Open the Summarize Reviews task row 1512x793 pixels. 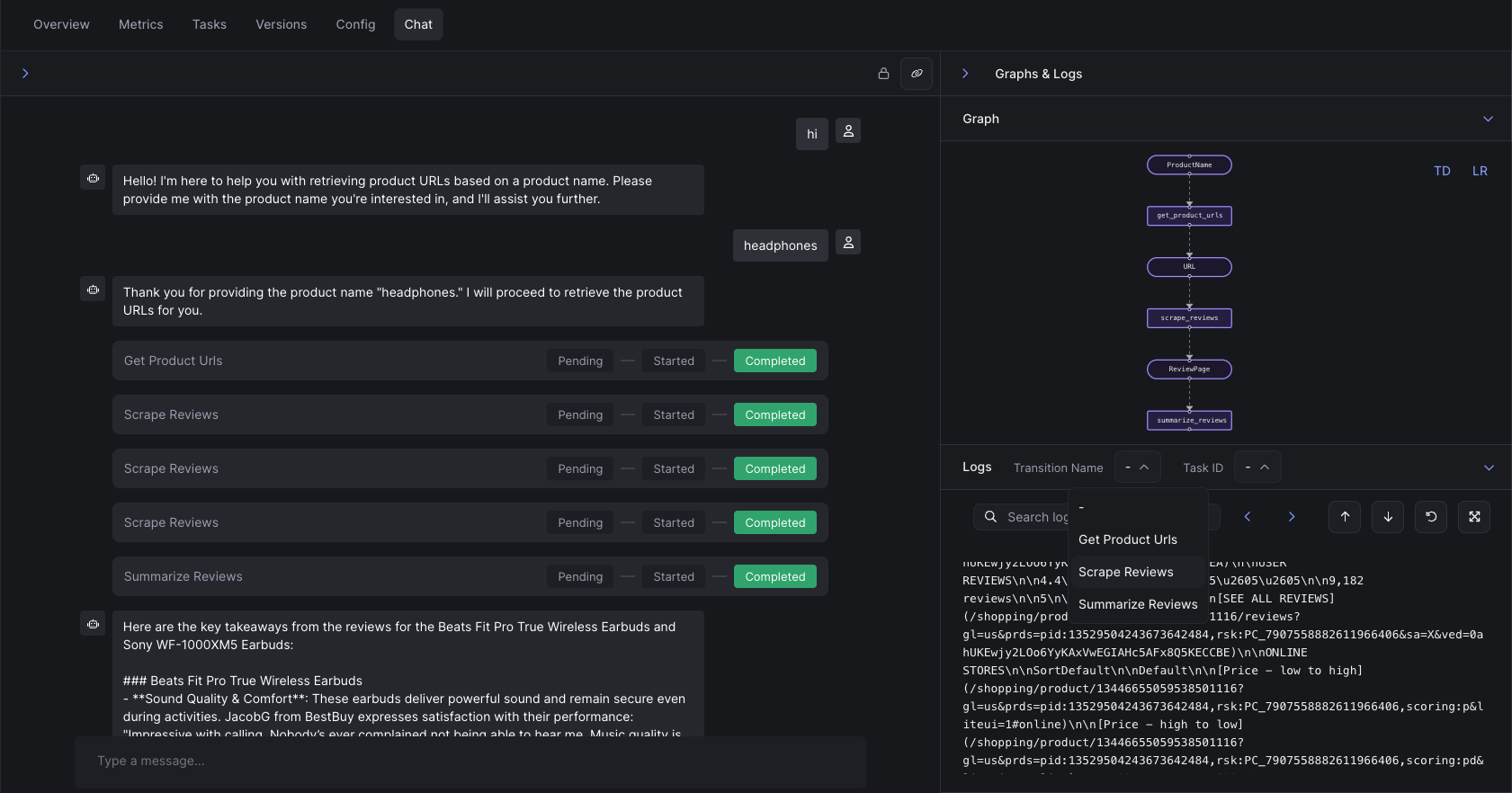(x=470, y=576)
